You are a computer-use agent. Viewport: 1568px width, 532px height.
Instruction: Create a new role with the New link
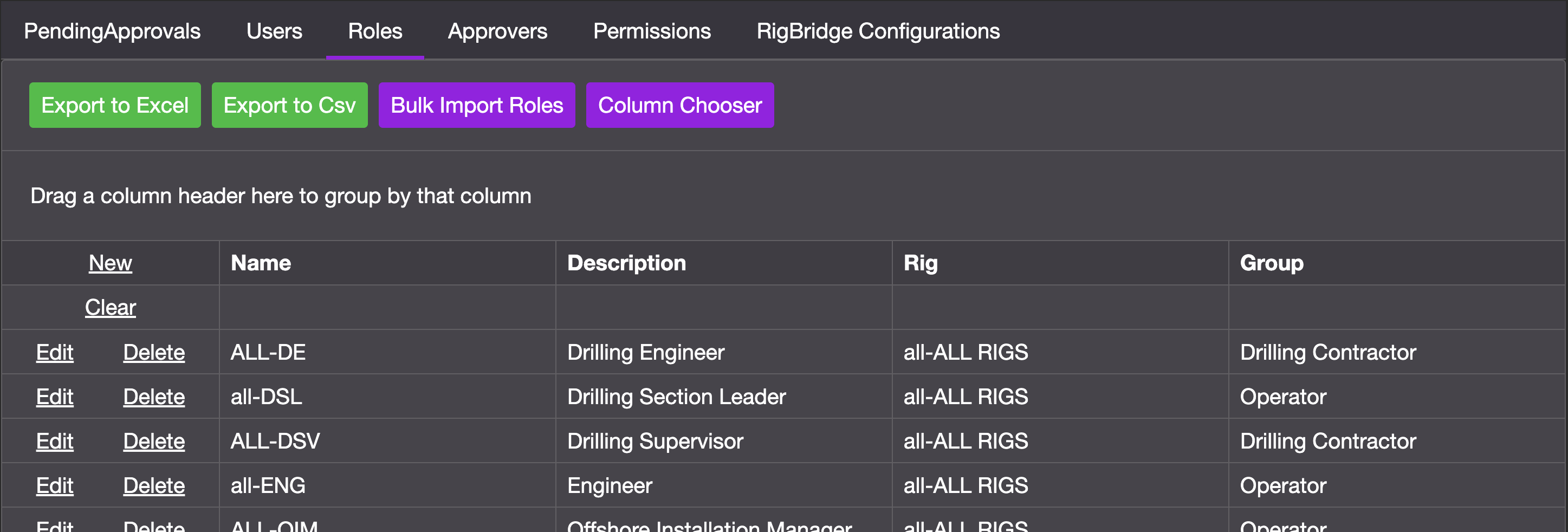click(110, 263)
